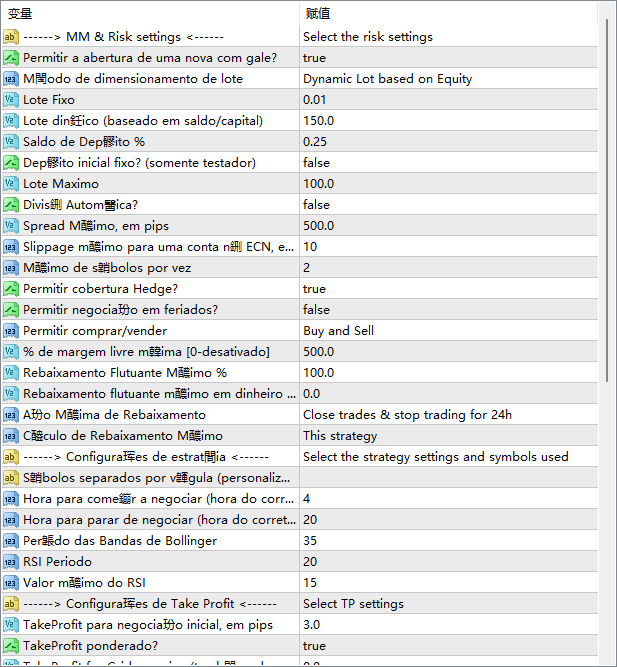Viewport: 617px width, 667px height.
Task: Select the 'RSI Periodo' row label
Action: pos(57,562)
